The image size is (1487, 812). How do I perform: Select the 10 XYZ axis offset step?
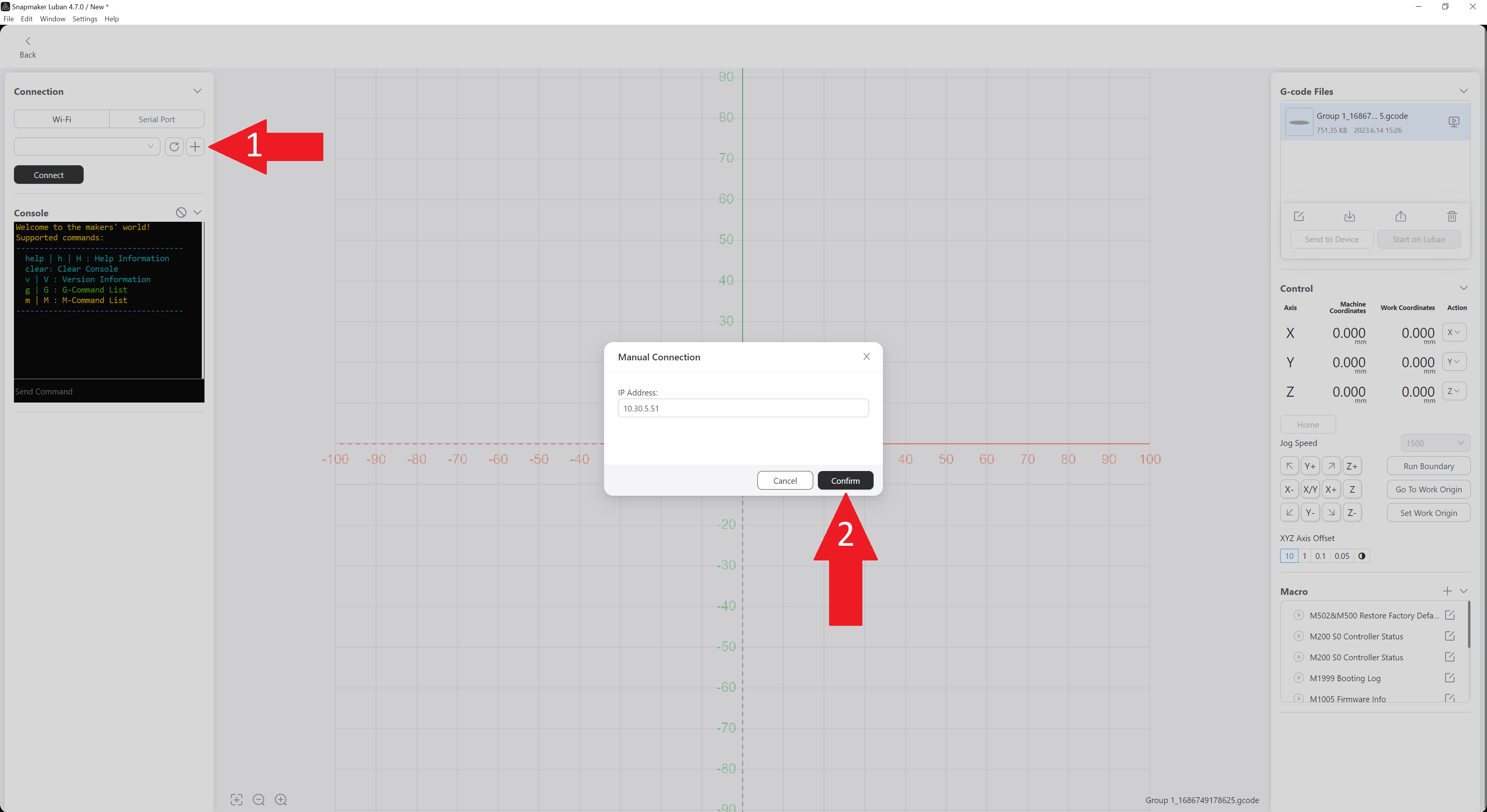[x=1289, y=556]
